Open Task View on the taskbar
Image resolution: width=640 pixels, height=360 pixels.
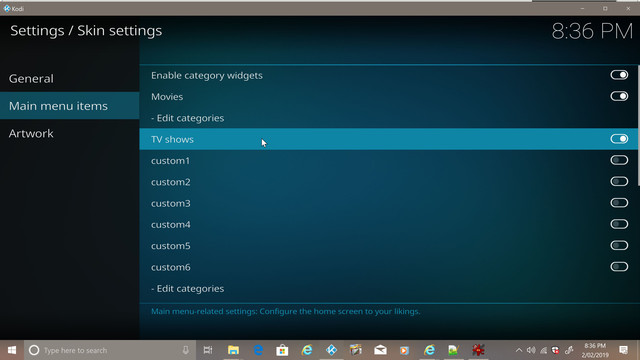click(208, 350)
